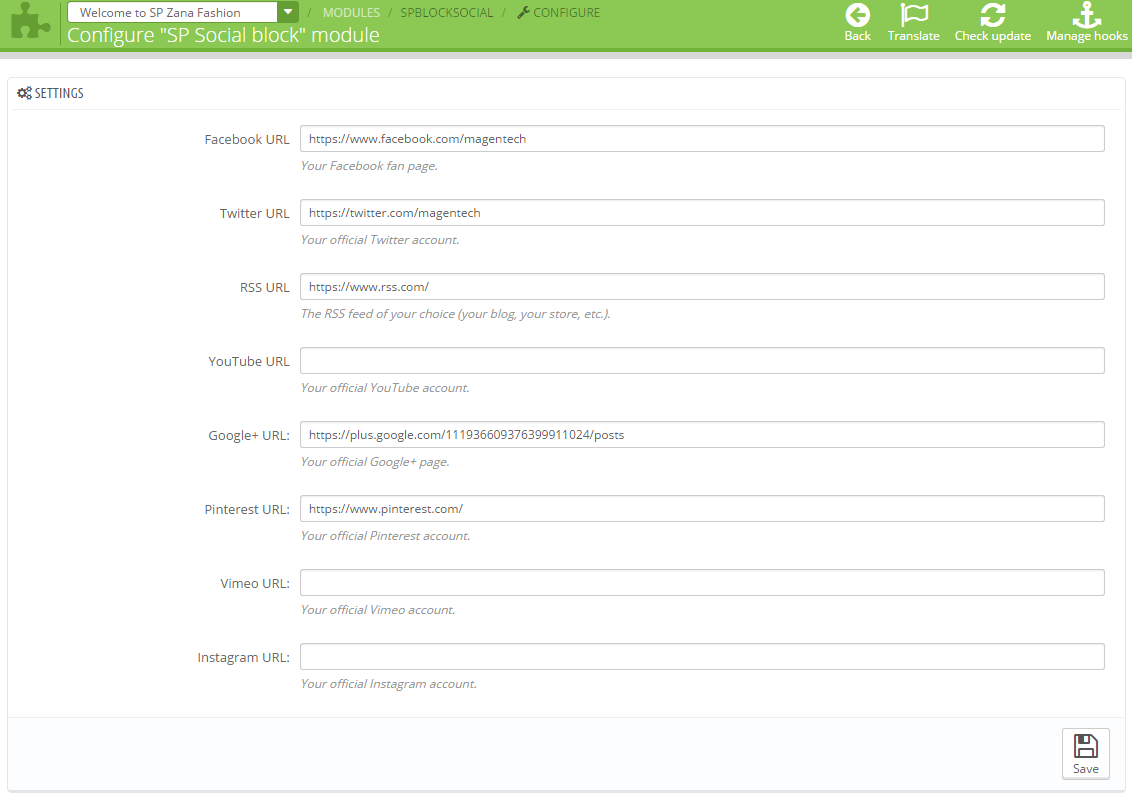This screenshot has height=798, width=1132.
Task: Click the 'Facebook URL' label
Action: click(246, 139)
